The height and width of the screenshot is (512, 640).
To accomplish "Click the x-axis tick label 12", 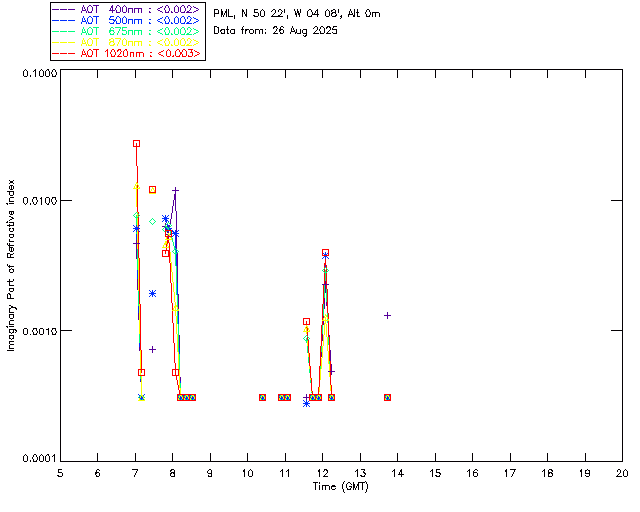I will 322,473.
